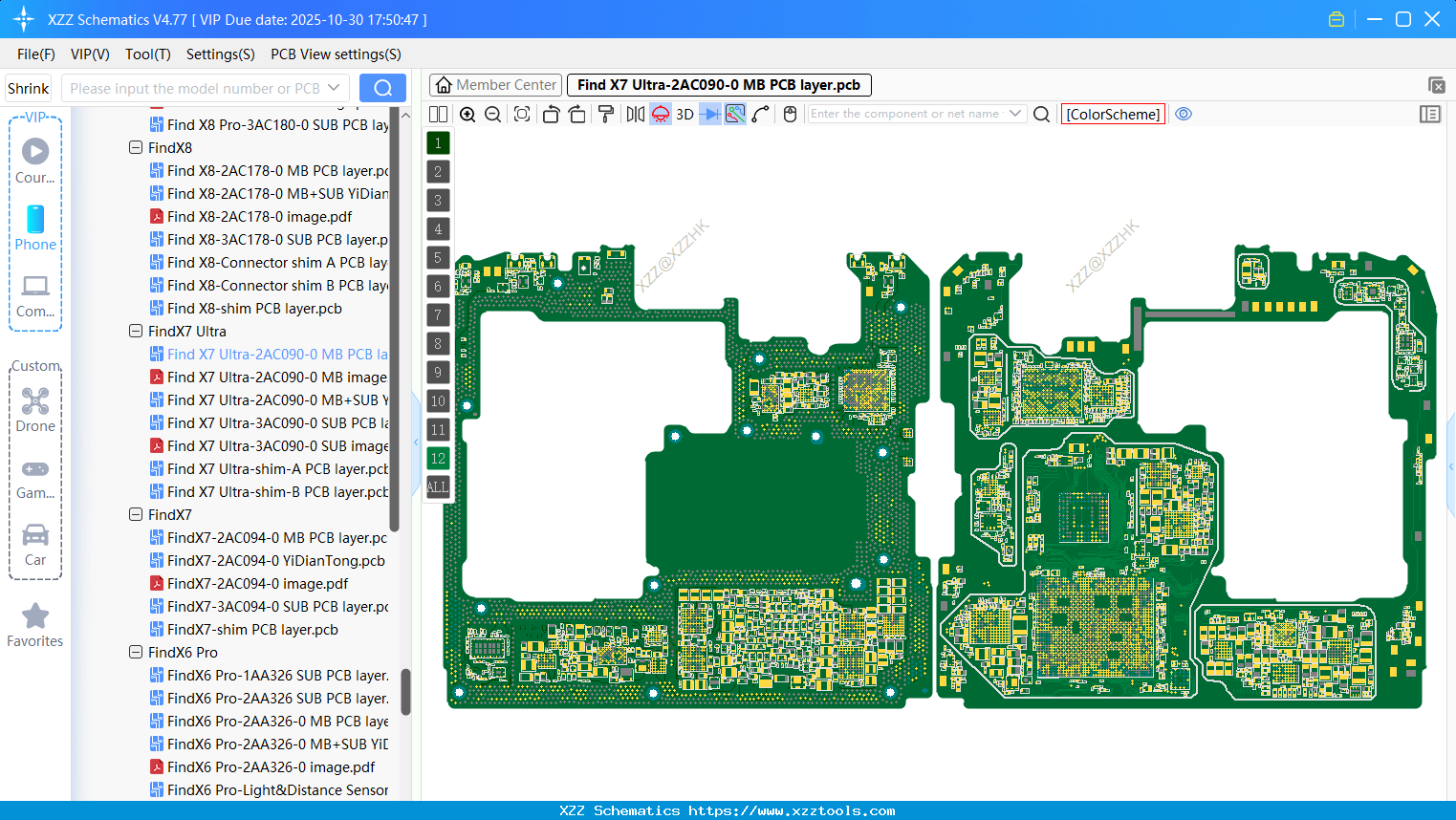Select the zoom out magnifier tool
The image size is (1456, 820).
492,114
